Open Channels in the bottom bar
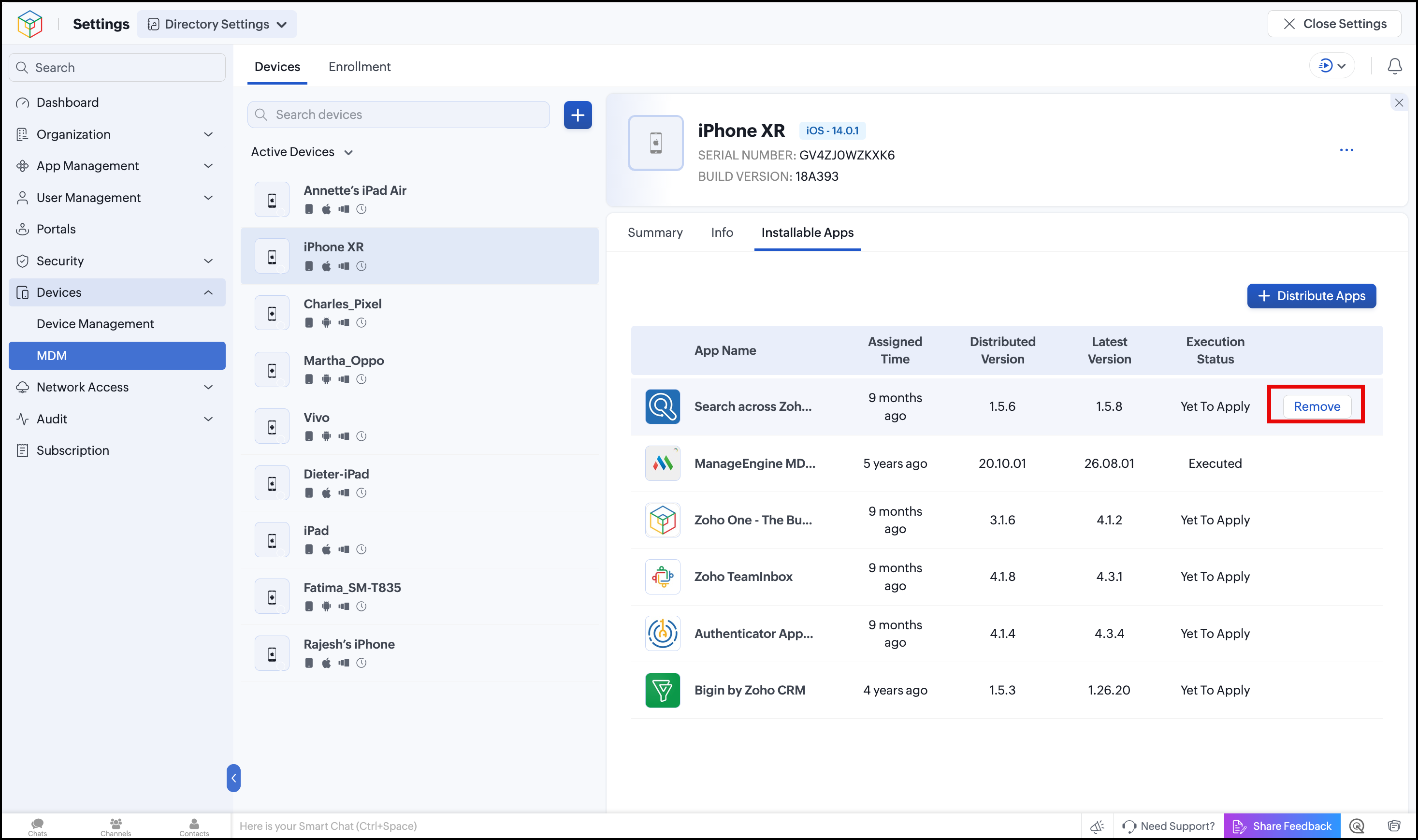Viewport: 1418px width, 840px height. click(x=116, y=826)
